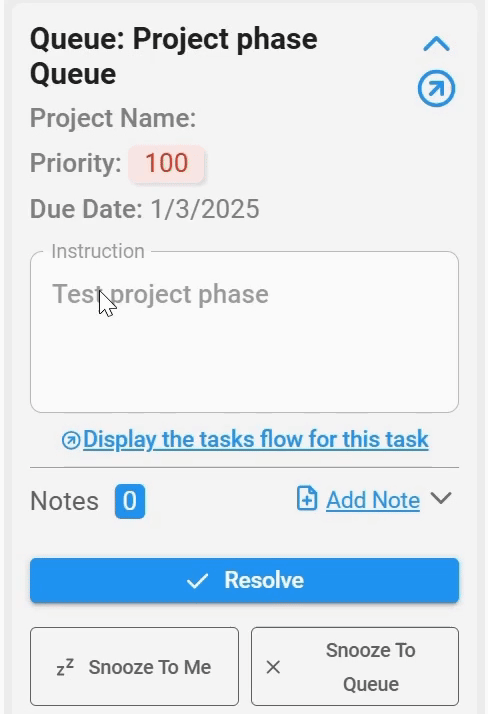This screenshot has height=714, width=488.
Task: Open the Display the tasks flow link
Action: (x=255, y=439)
